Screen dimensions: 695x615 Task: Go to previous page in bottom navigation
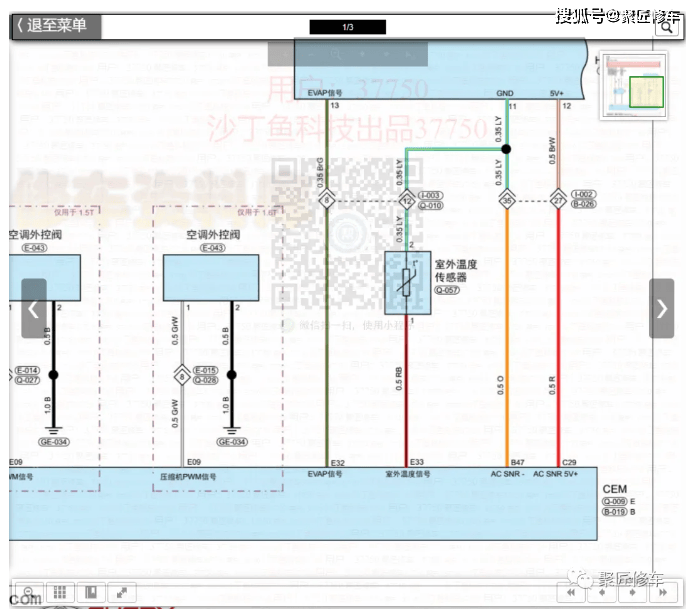click(x=601, y=593)
